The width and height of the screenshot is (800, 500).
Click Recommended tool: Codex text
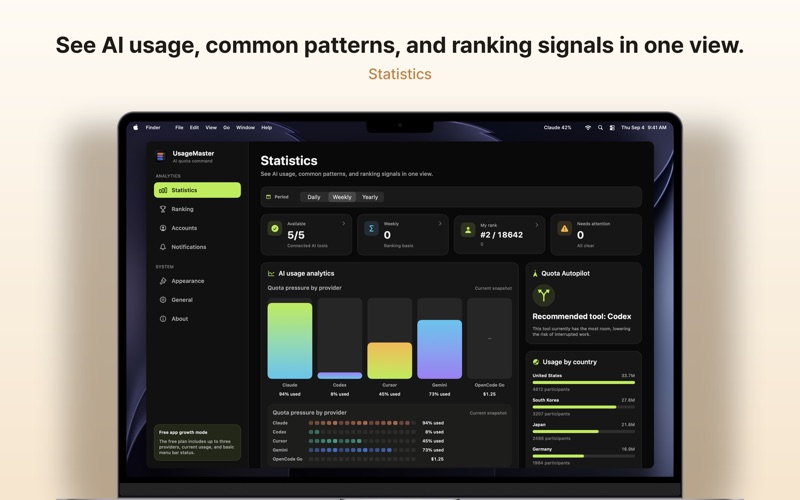582,316
